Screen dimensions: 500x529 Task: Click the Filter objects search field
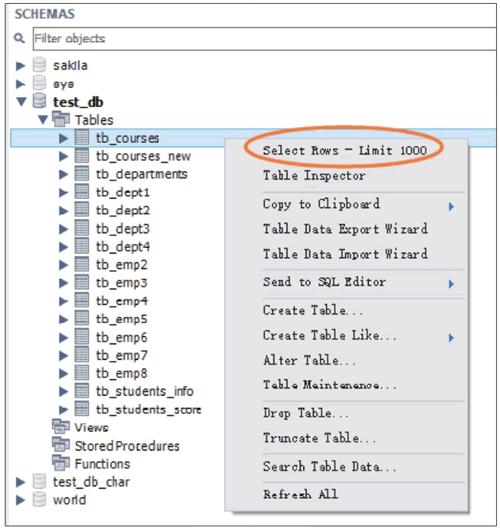[265, 39]
